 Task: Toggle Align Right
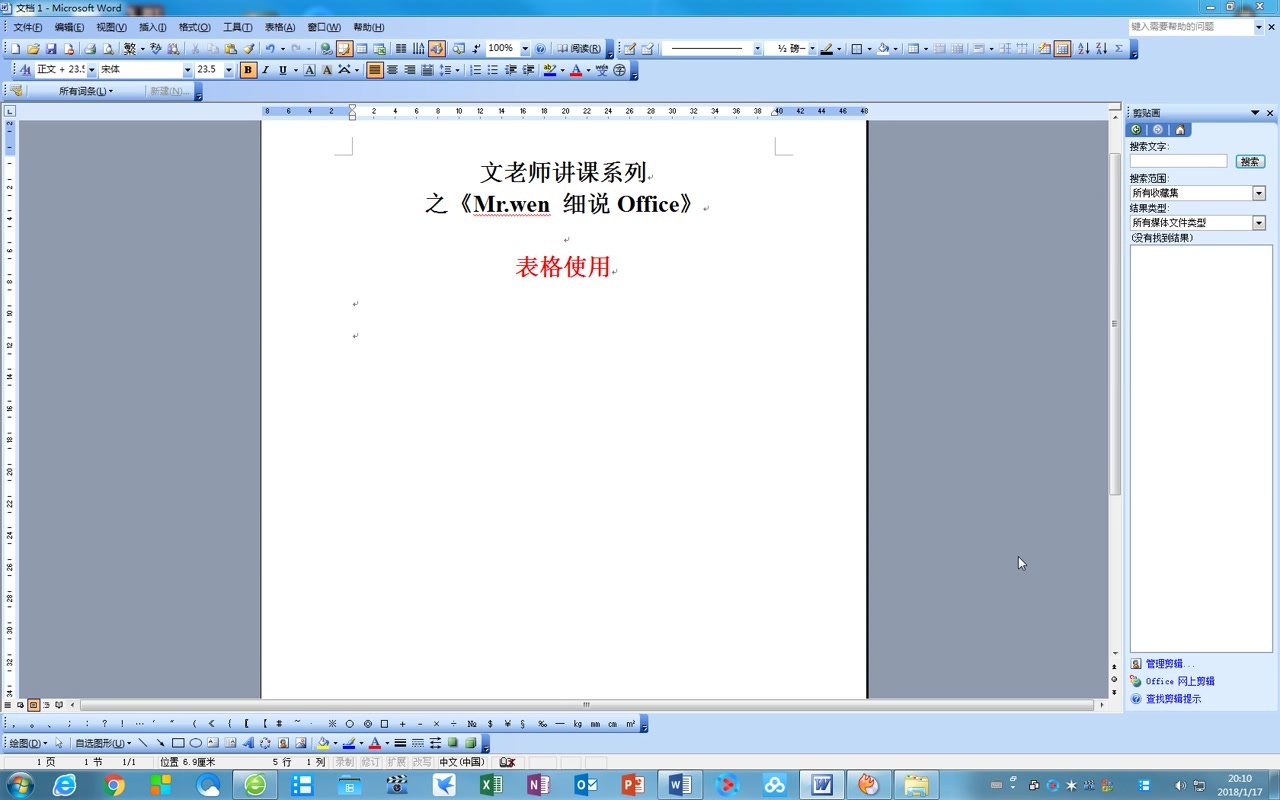(410, 70)
